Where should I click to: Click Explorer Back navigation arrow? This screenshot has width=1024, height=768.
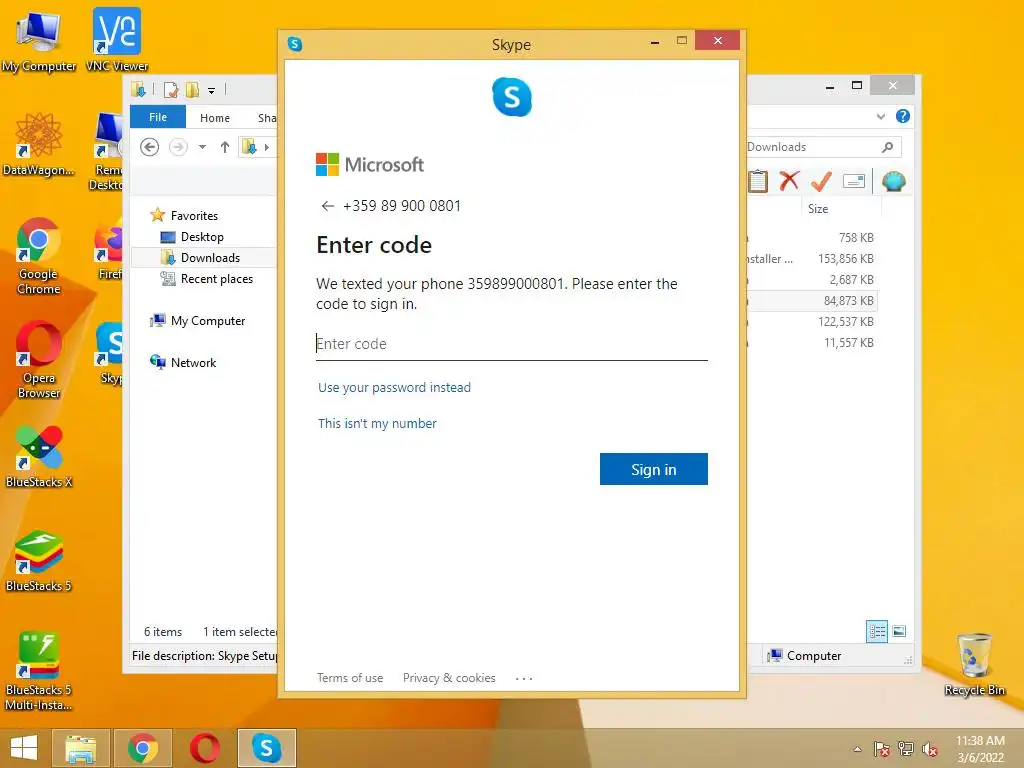(150, 147)
